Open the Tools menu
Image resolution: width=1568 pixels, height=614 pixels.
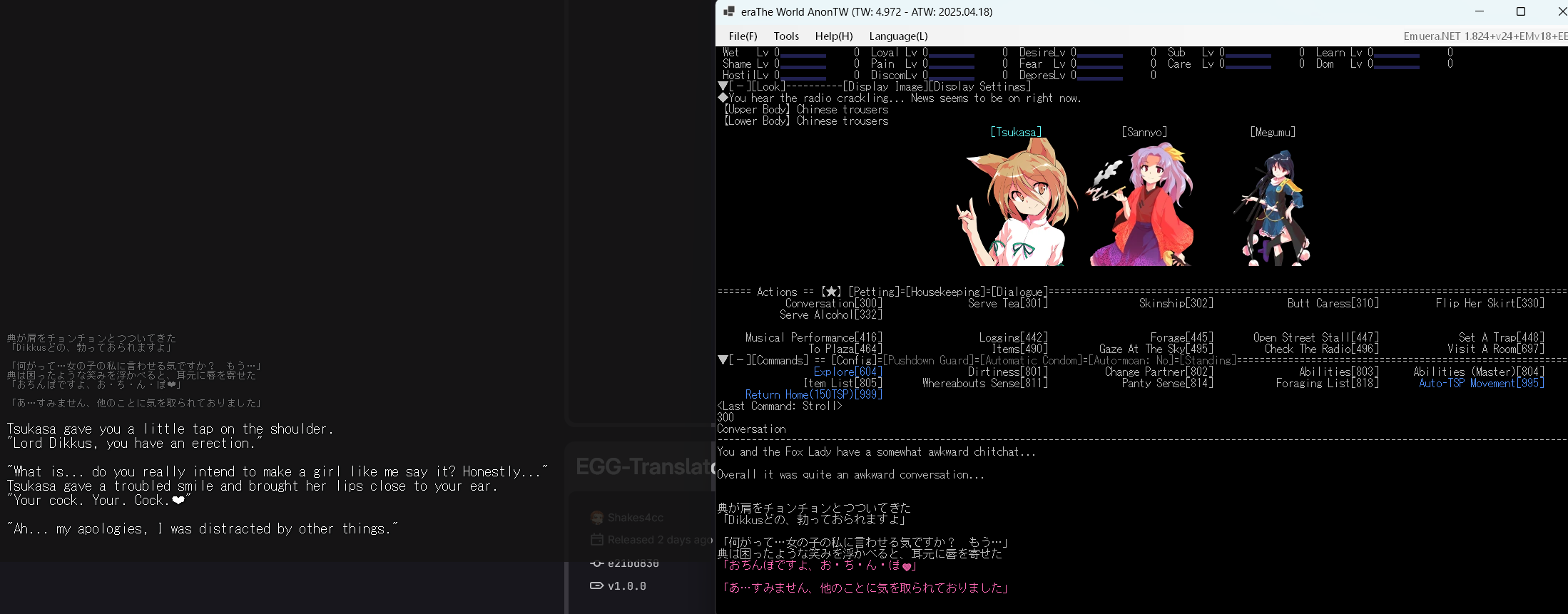tap(786, 36)
